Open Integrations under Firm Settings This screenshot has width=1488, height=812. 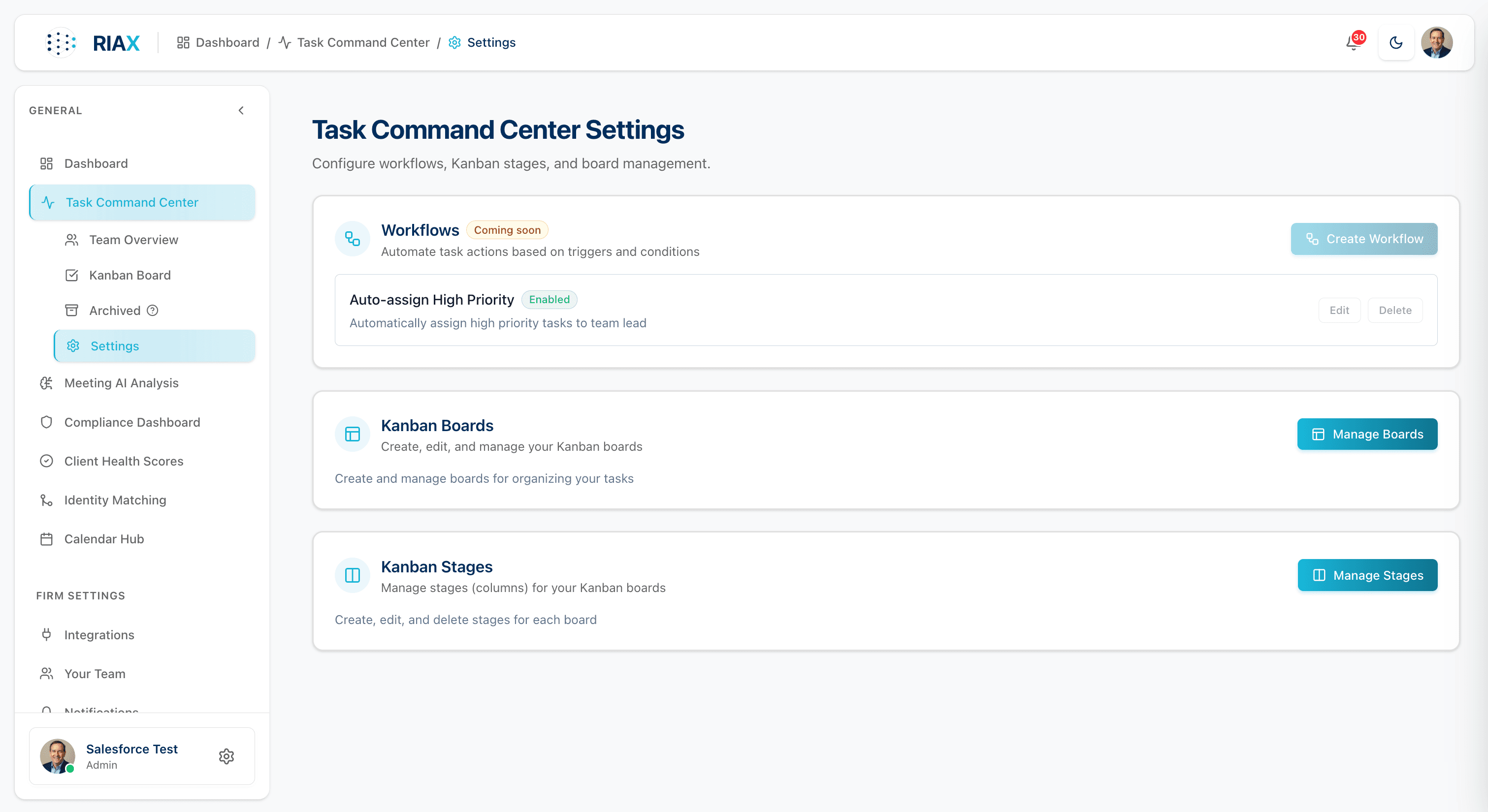tap(142, 635)
